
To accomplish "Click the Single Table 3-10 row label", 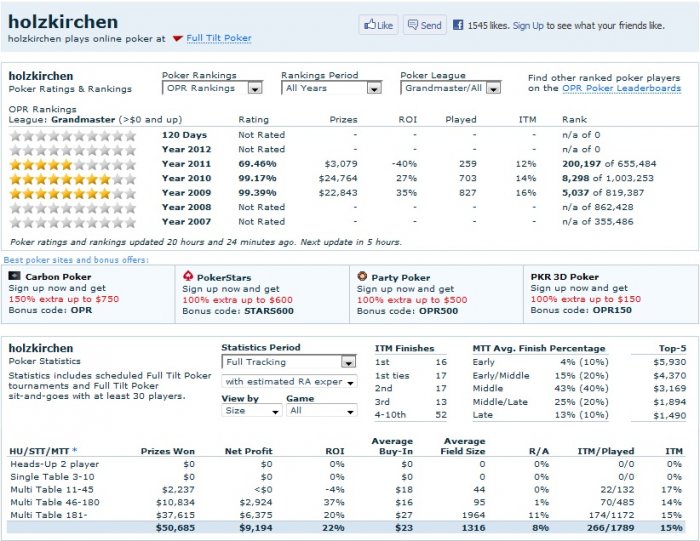I will tap(52, 477).
